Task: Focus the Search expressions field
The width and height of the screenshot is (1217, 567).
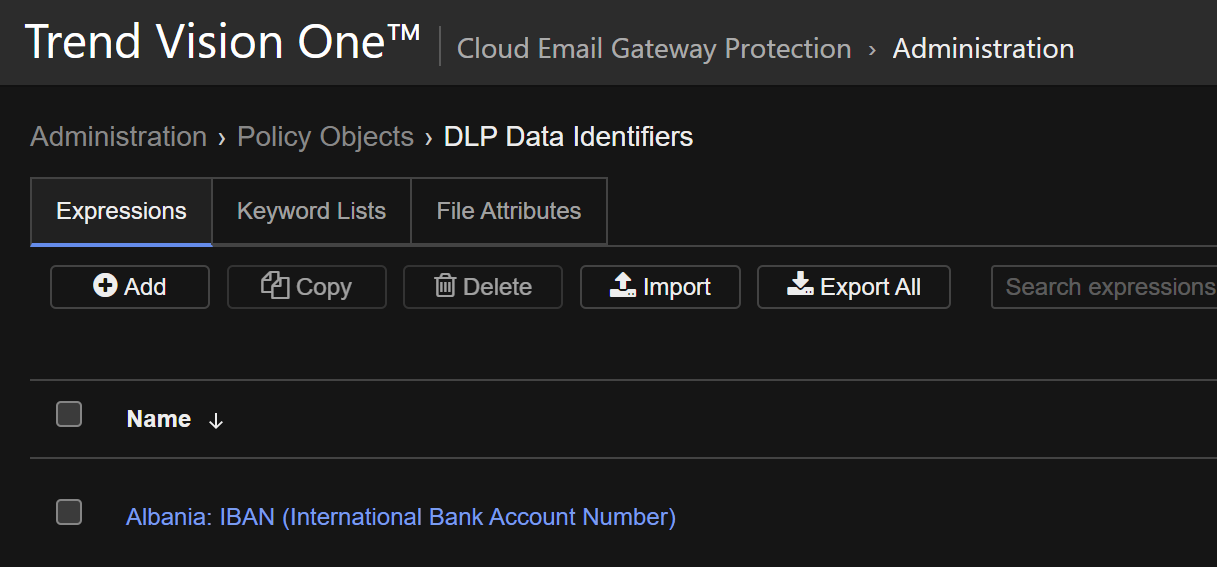Action: (x=1105, y=287)
